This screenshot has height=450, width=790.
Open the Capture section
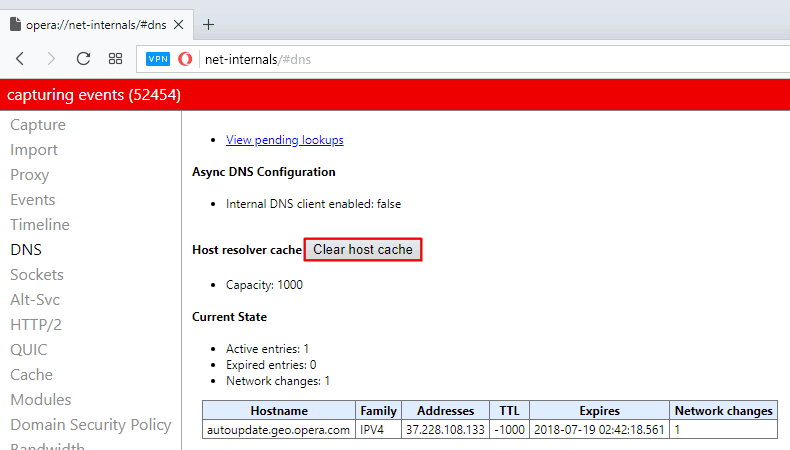[x=38, y=125]
